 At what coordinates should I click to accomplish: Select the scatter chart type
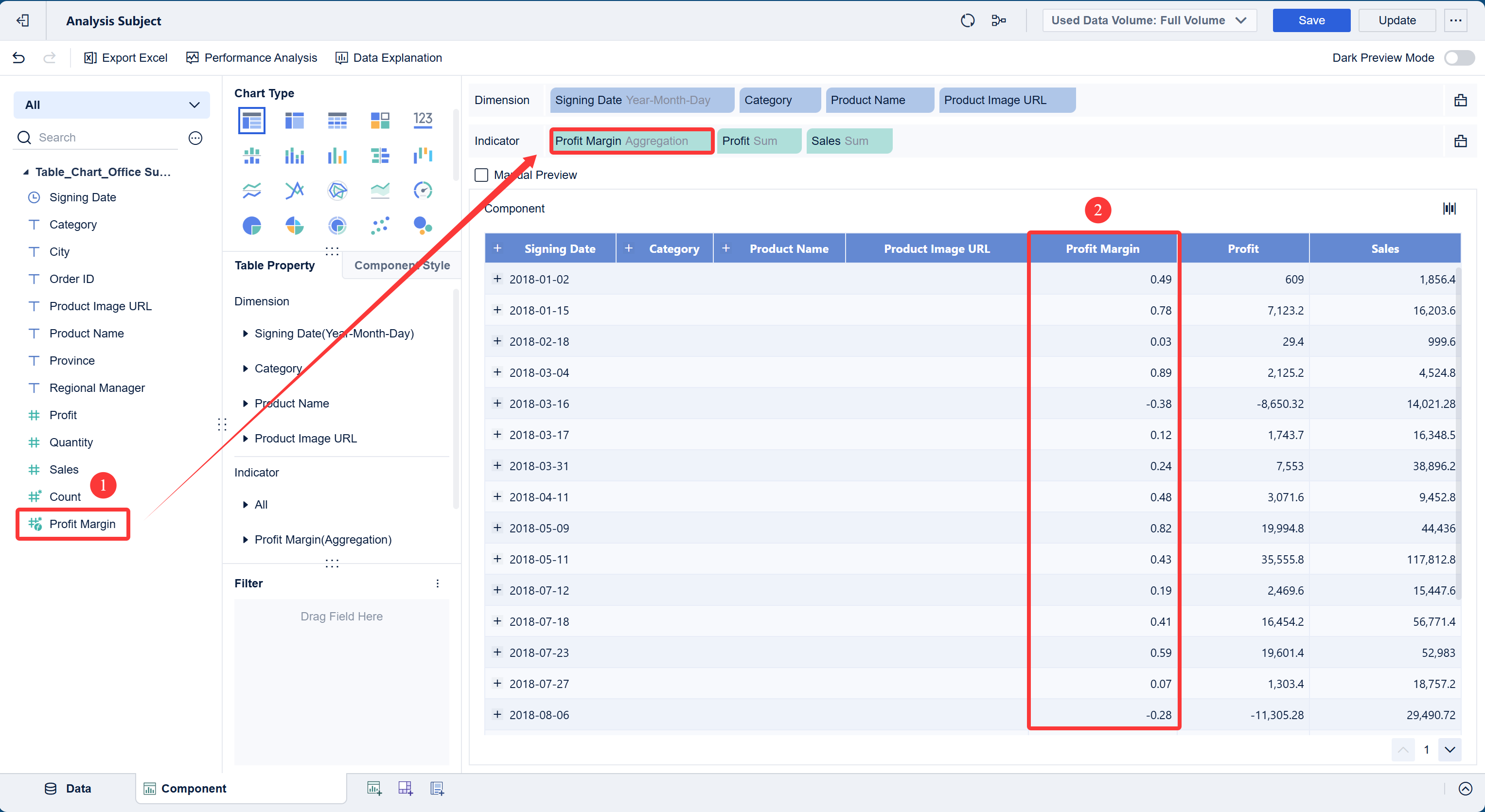[380, 225]
